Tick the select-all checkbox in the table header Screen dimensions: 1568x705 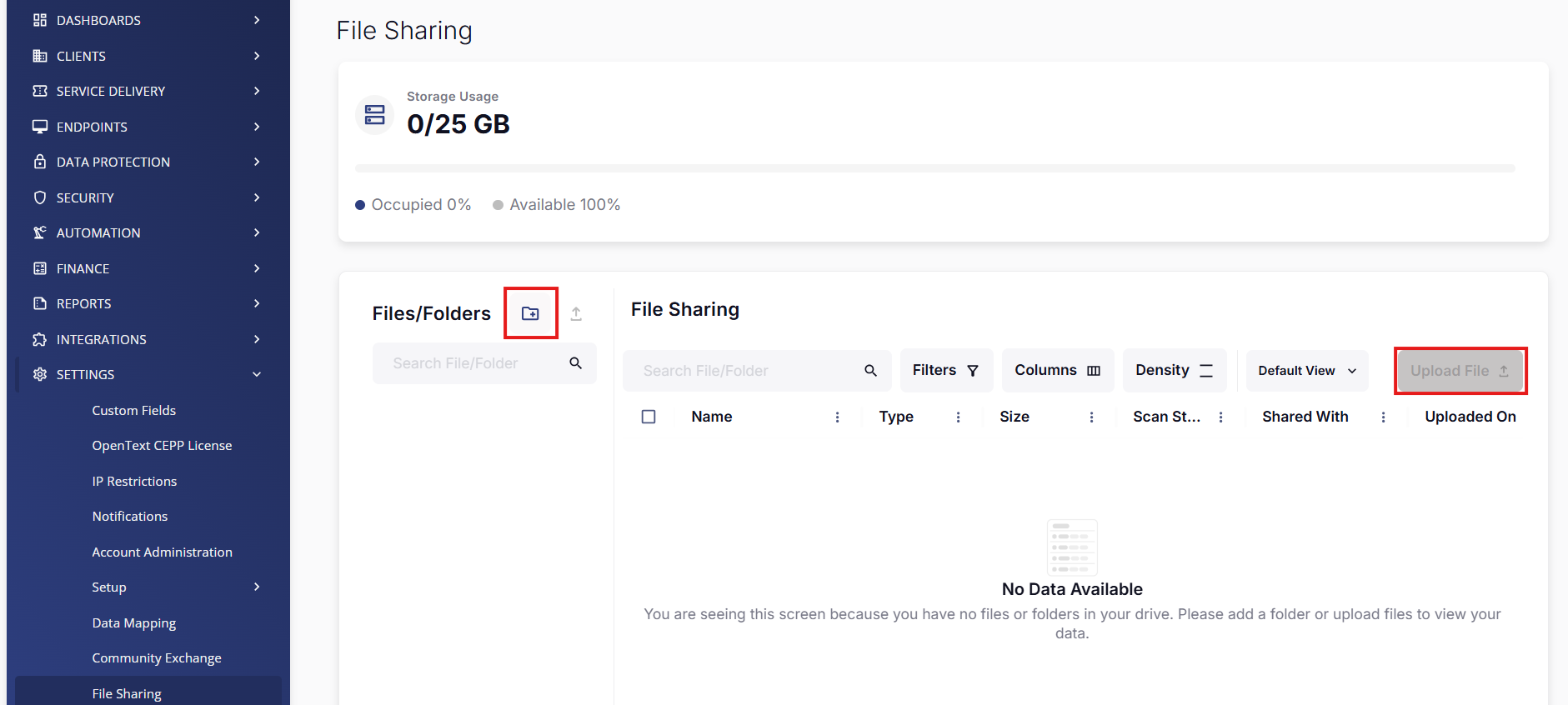pos(649,417)
